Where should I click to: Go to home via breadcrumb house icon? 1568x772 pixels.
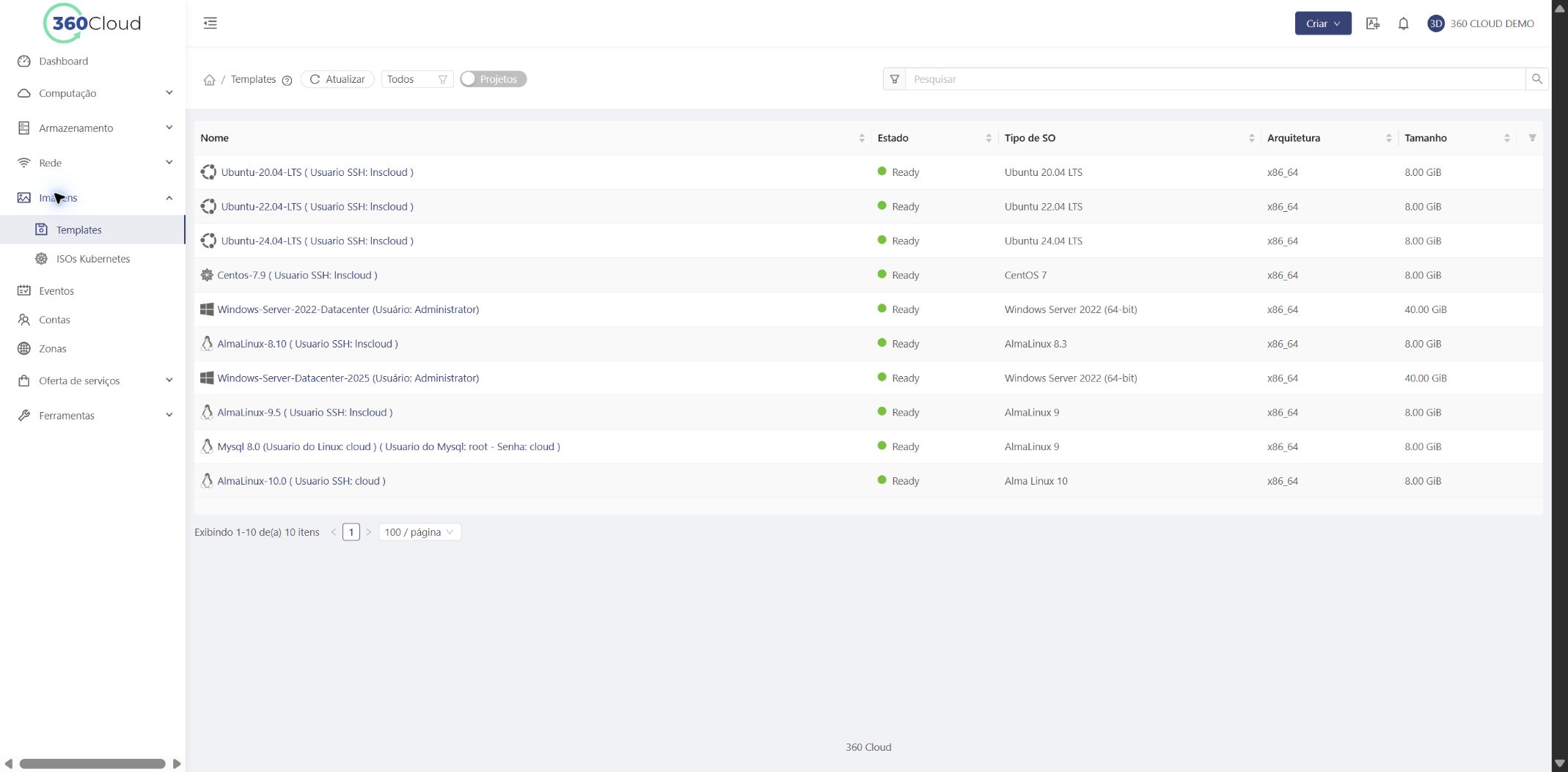[x=209, y=80]
